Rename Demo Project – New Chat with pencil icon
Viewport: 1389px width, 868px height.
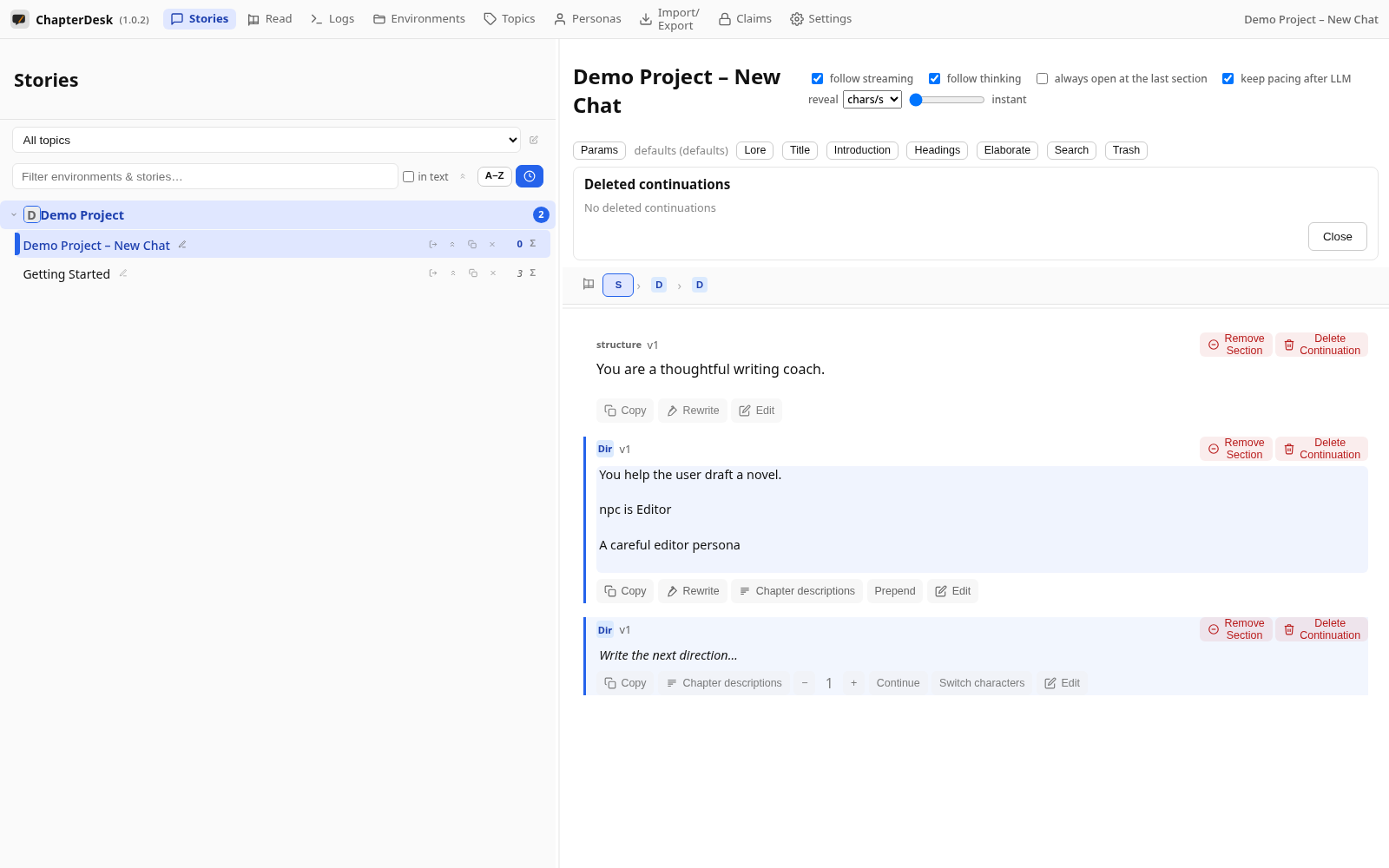point(182,245)
